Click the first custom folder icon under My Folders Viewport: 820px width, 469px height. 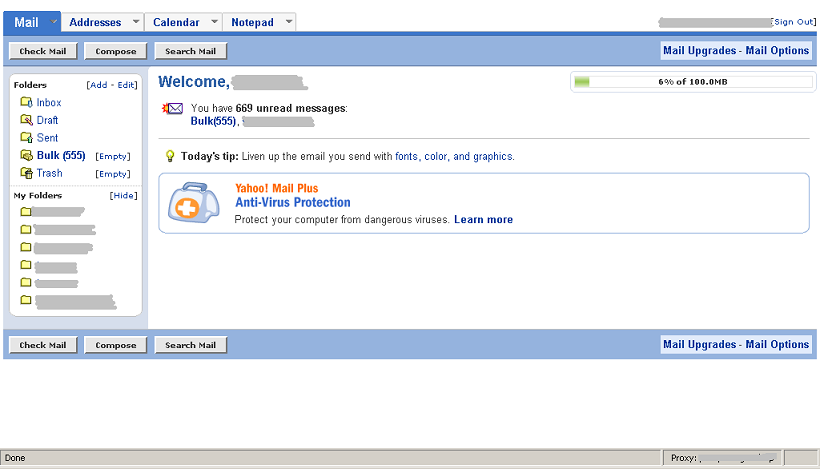[26, 212]
